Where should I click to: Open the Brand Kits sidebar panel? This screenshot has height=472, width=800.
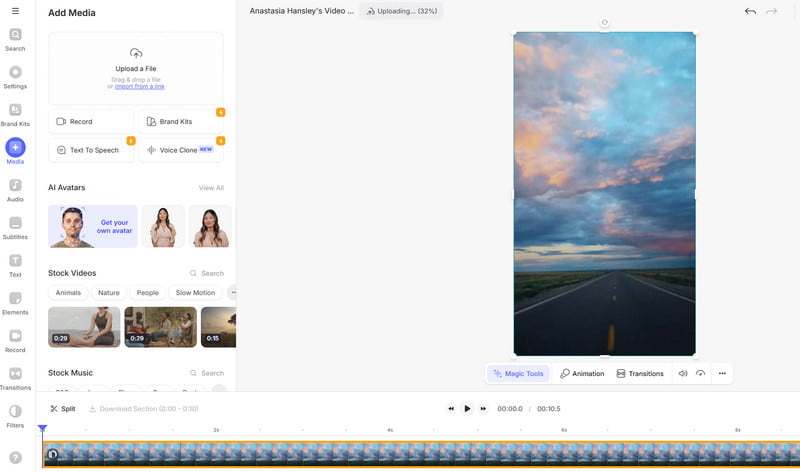15,112
